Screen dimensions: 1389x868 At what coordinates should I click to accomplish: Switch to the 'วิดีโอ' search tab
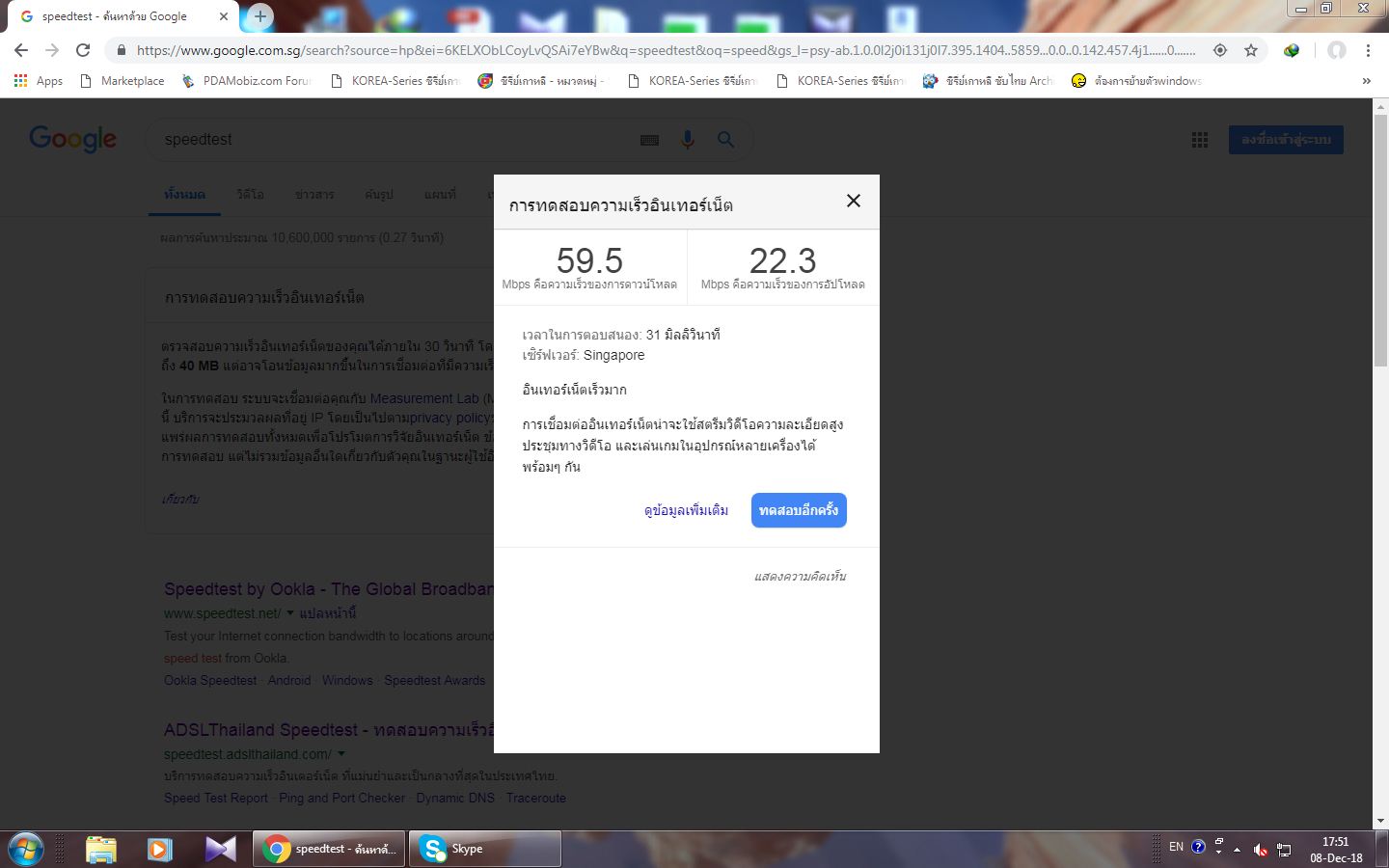pyautogui.click(x=250, y=194)
